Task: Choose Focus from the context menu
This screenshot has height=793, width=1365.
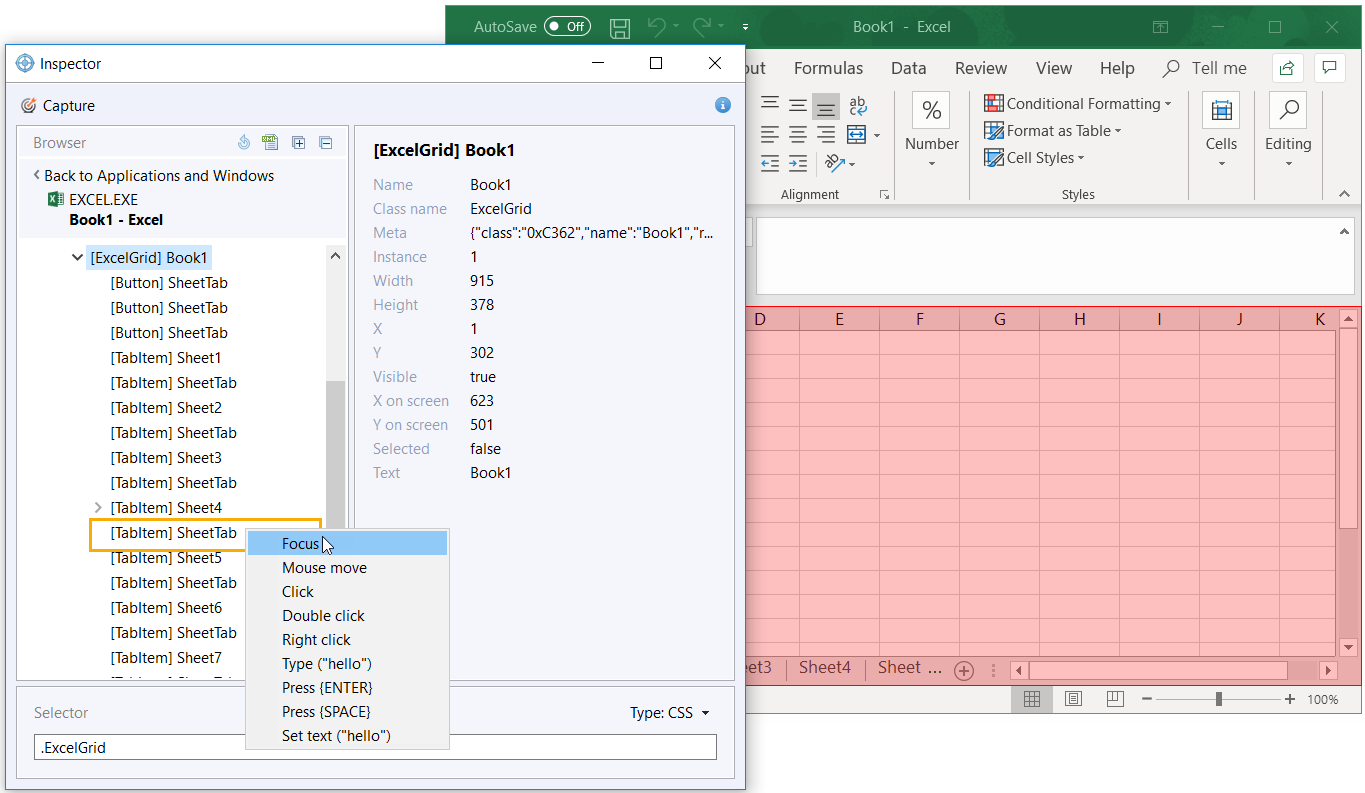Action: 347,544
